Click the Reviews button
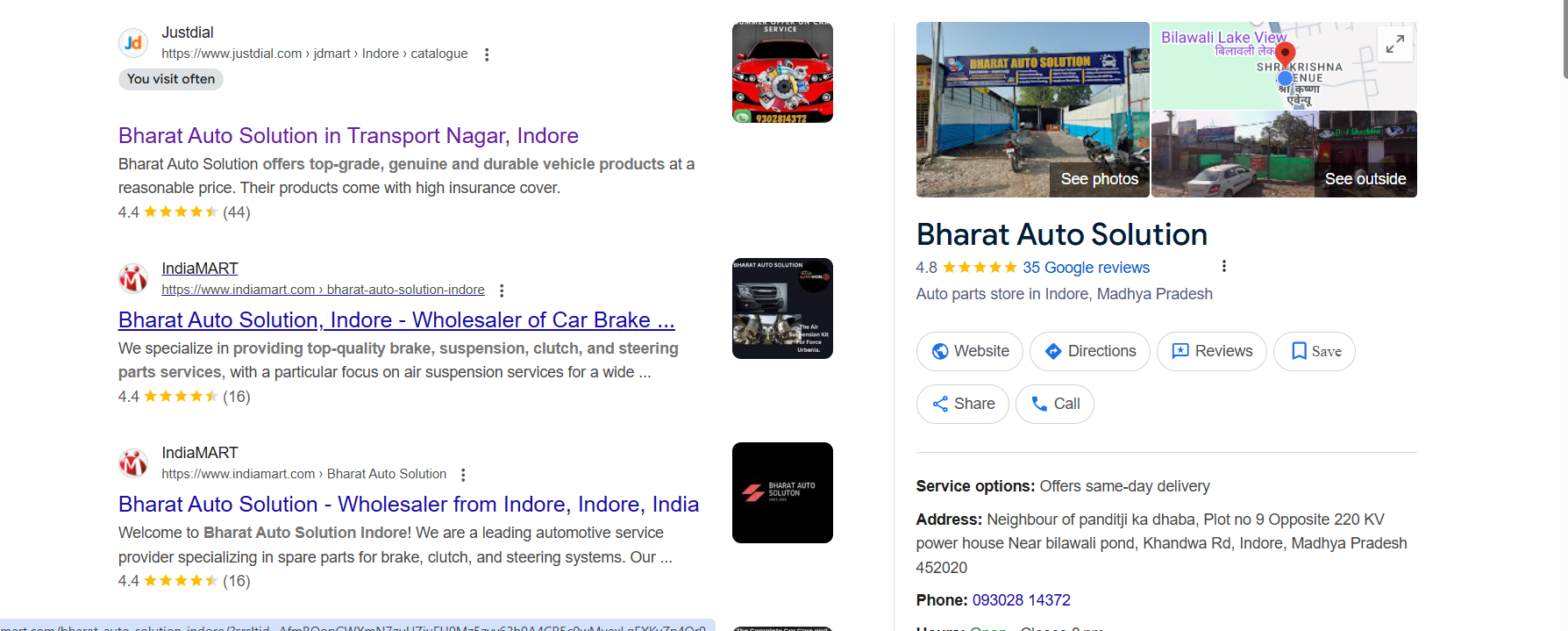 pos(1212,351)
